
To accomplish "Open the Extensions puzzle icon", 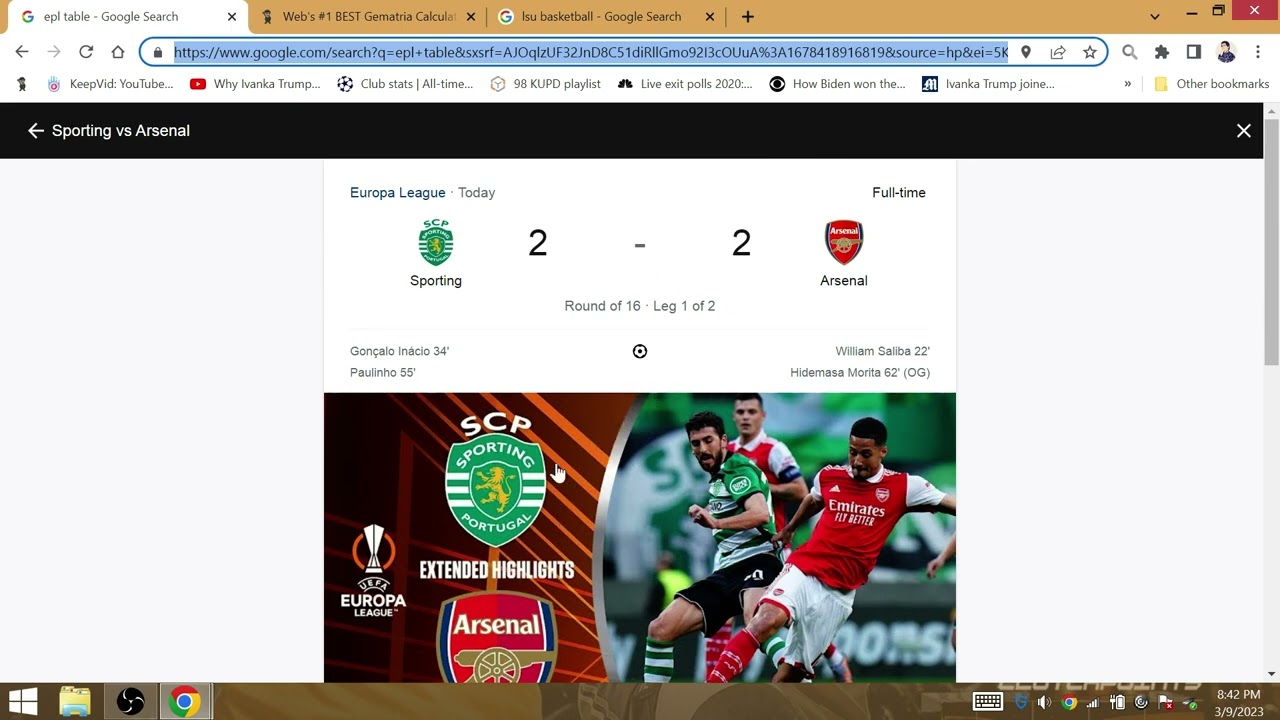I will pyautogui.click(x=1161, y=52).
